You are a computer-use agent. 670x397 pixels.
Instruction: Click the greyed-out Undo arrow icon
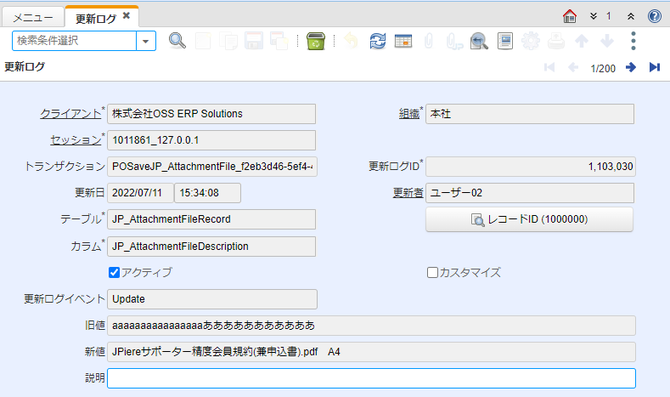(351, 41)
